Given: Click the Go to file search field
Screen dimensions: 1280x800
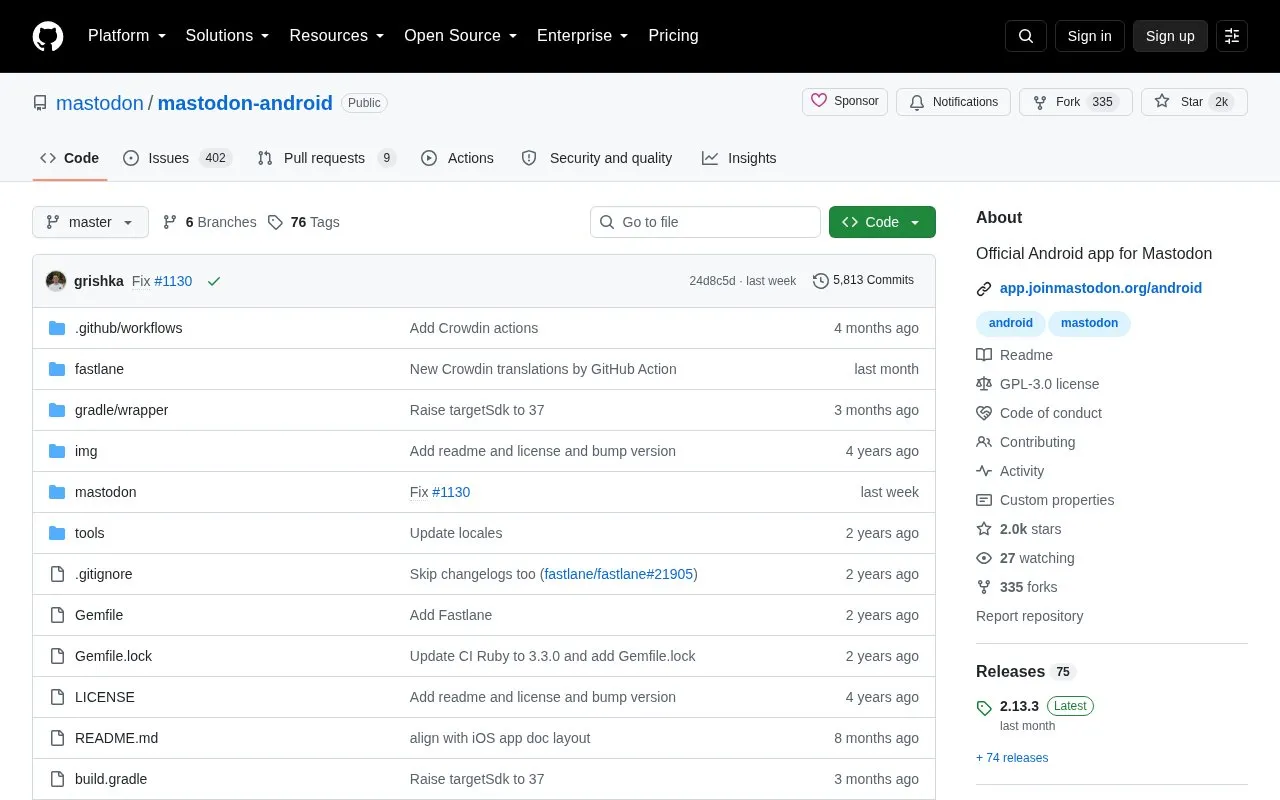Looking at the screenshot, I should coord(705,222).
